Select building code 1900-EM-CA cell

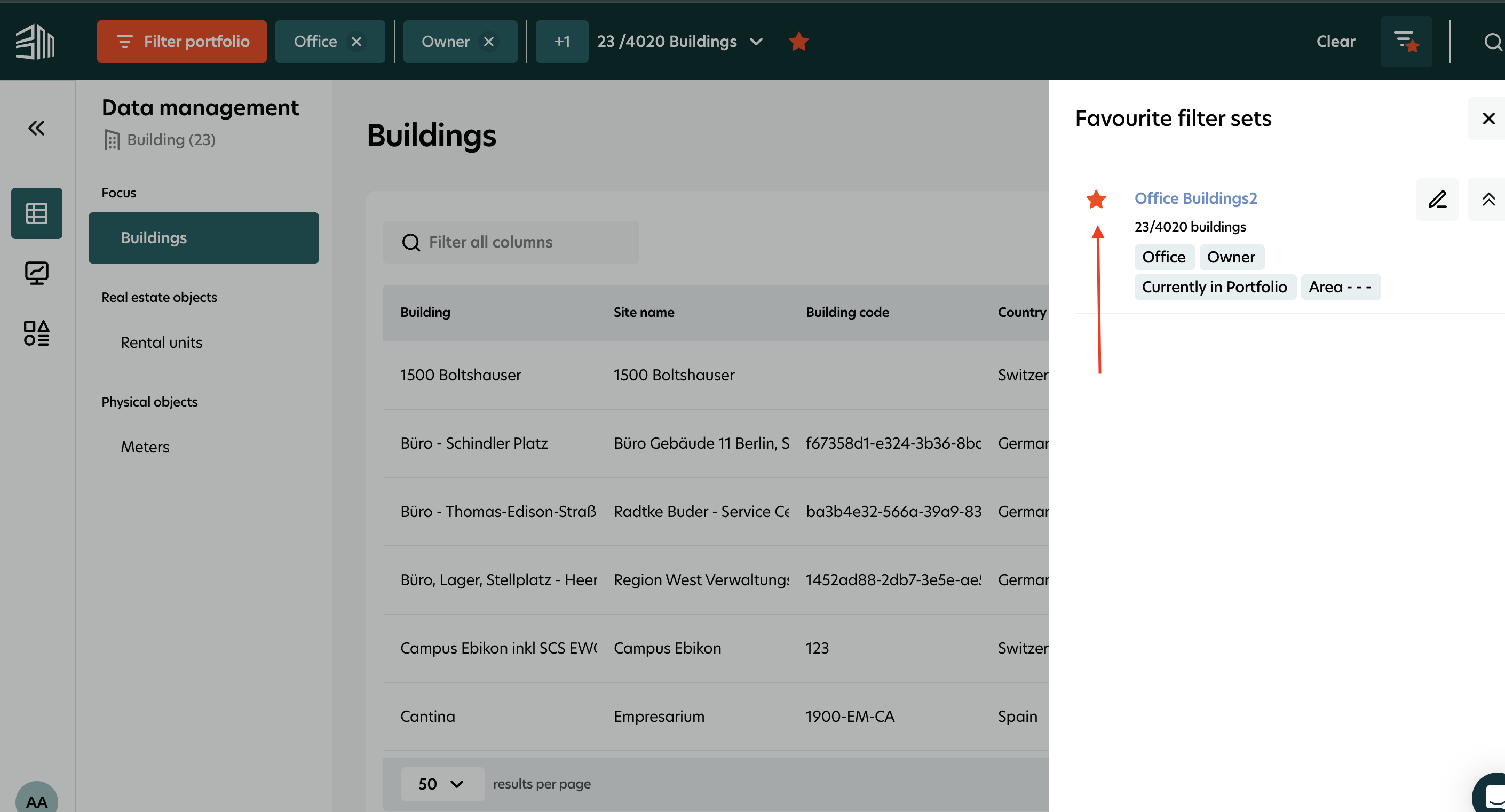850,716
